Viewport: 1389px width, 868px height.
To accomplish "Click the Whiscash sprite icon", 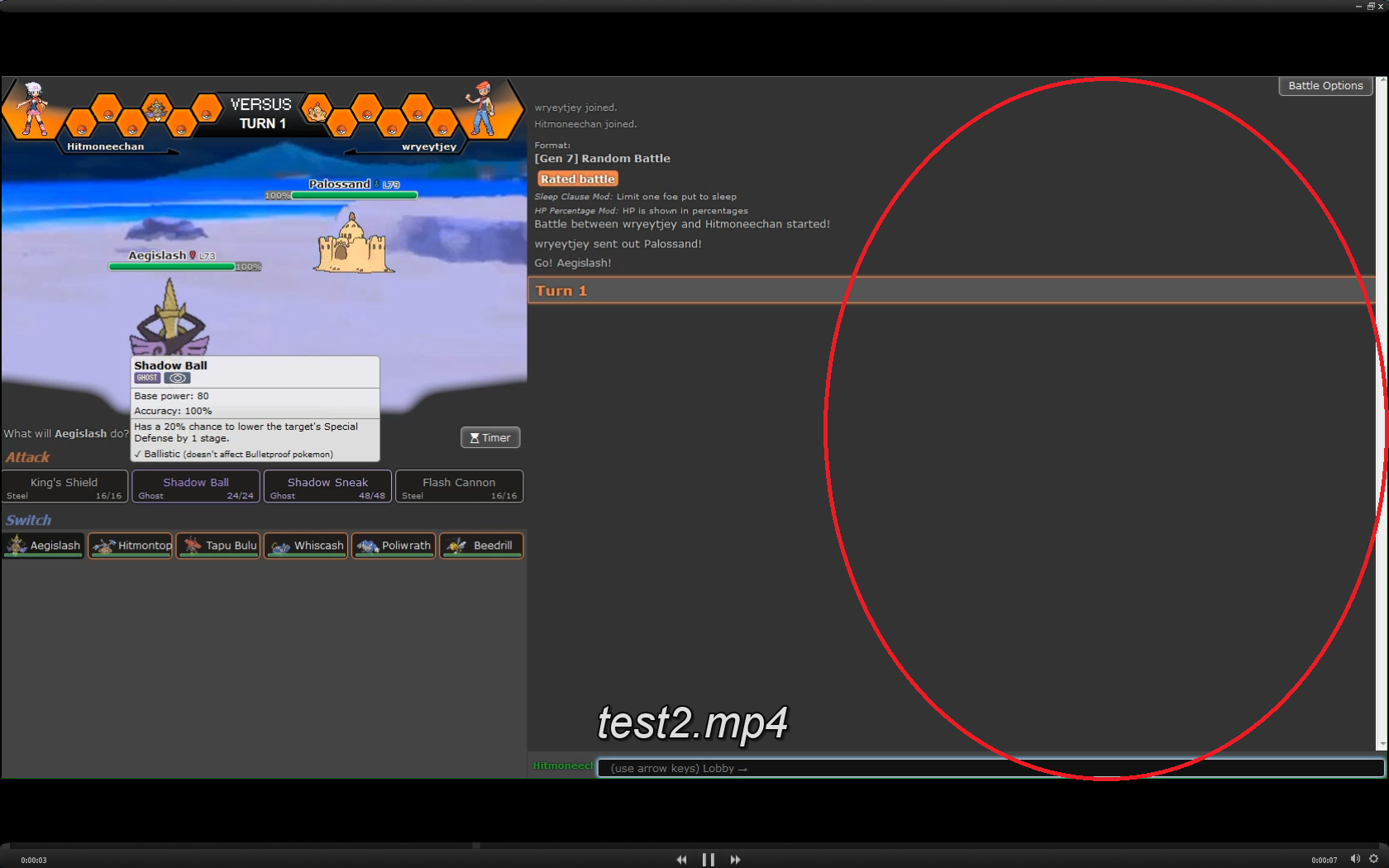I will pyautogui.click(x=280, y=546).
